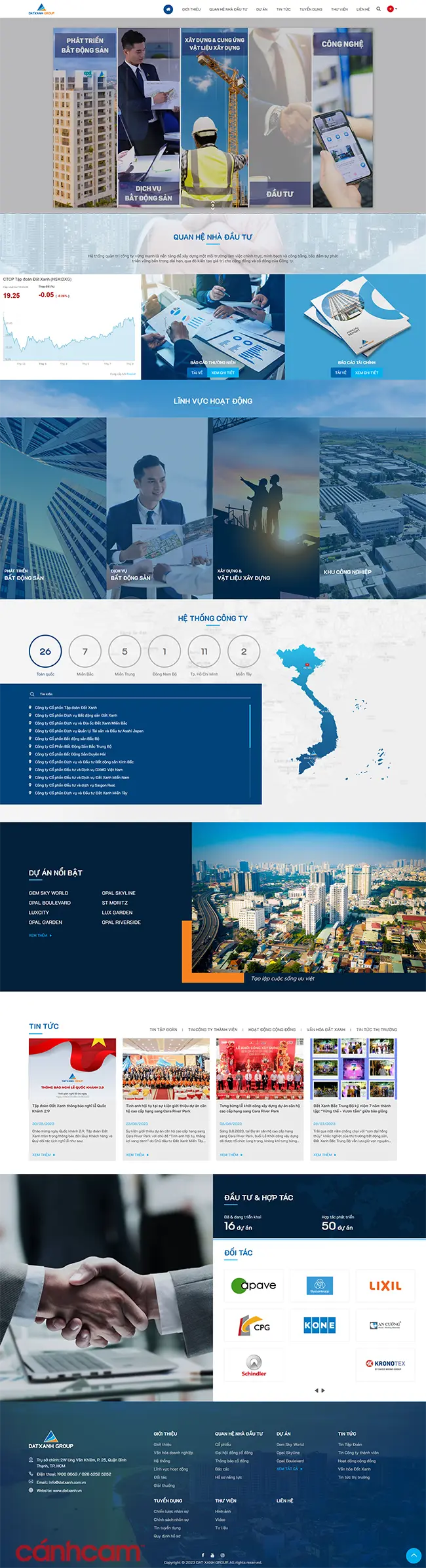Select the Tp. Hồ Chí Minh circle showing 11
Screen dimensions: 426x1568
(x=204, y=651)
